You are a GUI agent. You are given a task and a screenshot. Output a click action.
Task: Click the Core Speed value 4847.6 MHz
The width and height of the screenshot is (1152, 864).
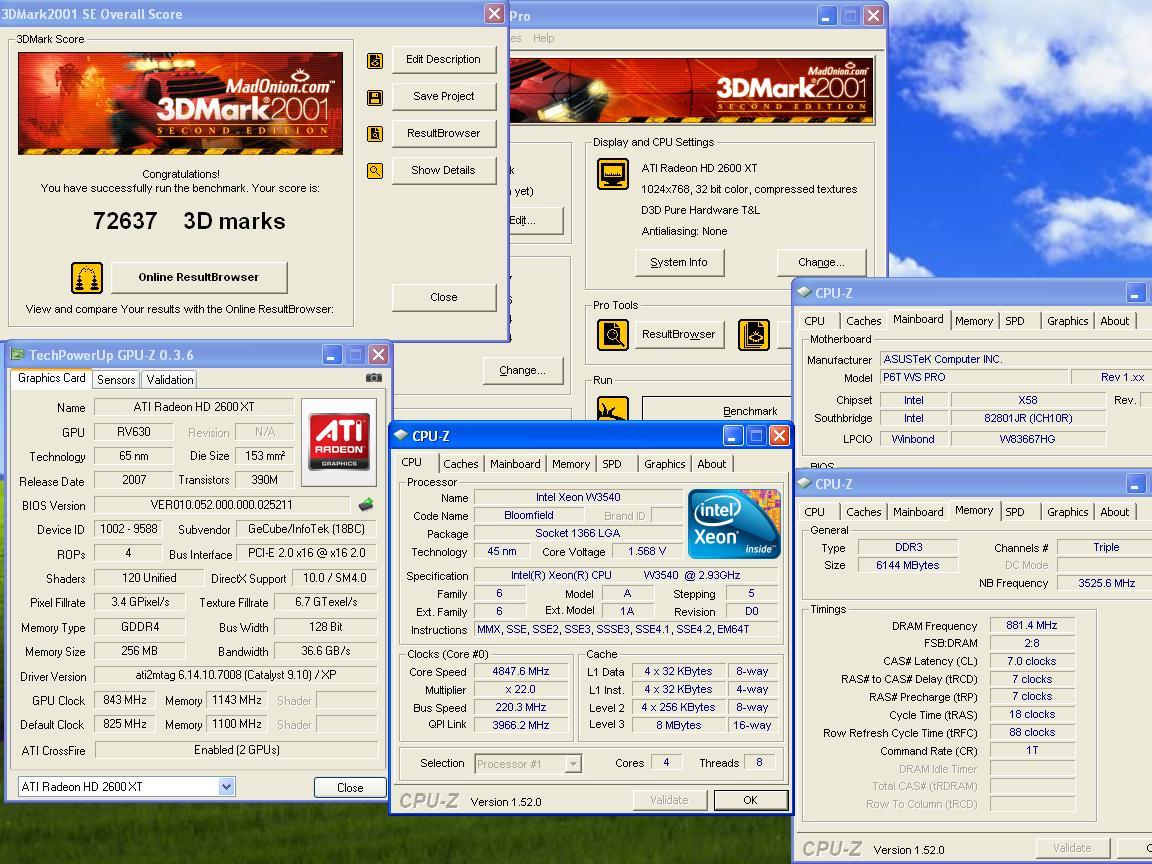521,672
